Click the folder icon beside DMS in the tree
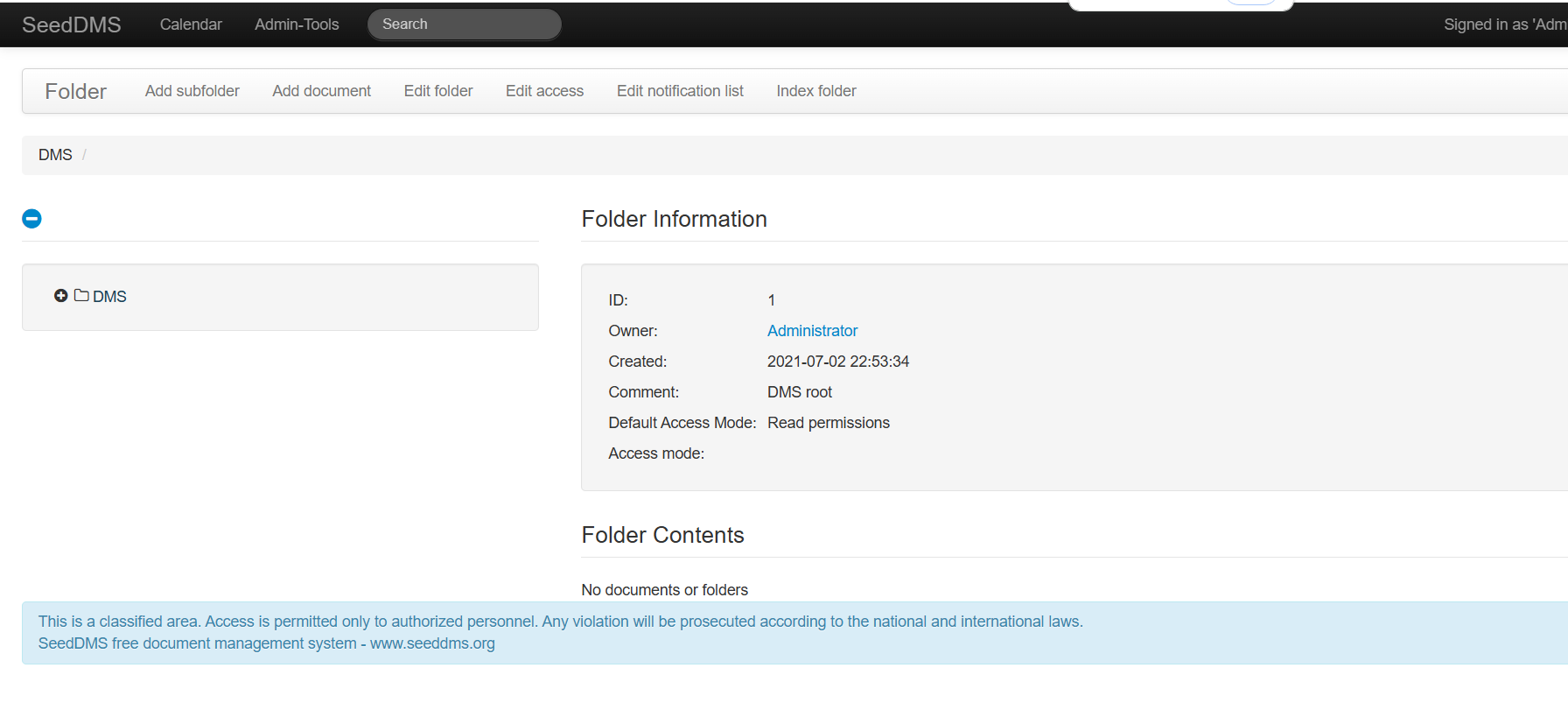Screen dimensions: 1568x710 pos(81,296)
